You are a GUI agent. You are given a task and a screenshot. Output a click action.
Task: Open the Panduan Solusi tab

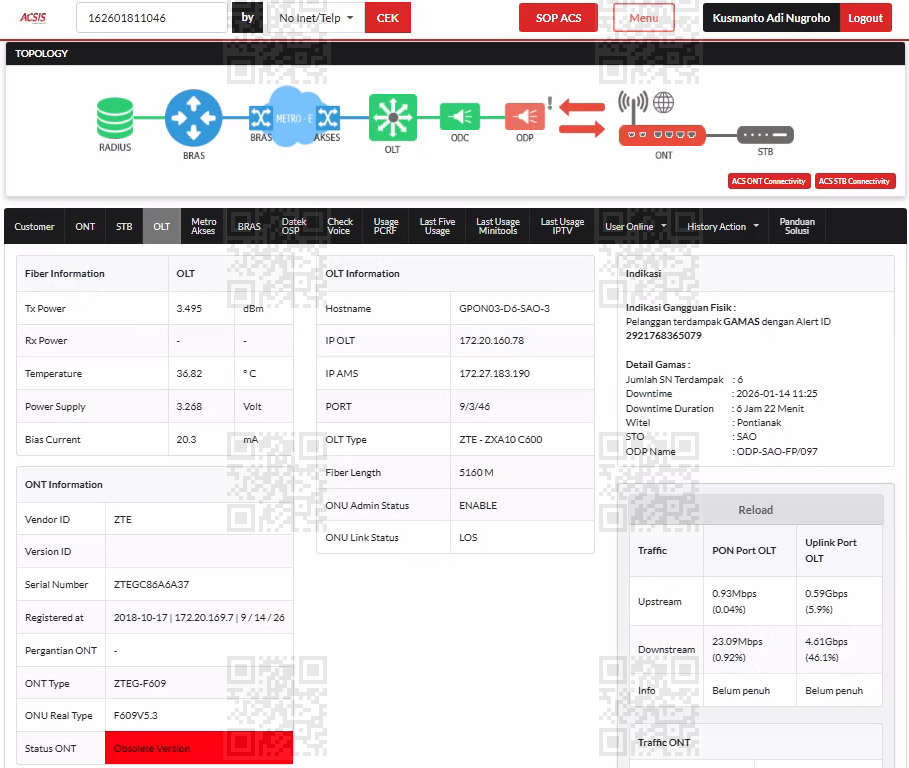797,227
